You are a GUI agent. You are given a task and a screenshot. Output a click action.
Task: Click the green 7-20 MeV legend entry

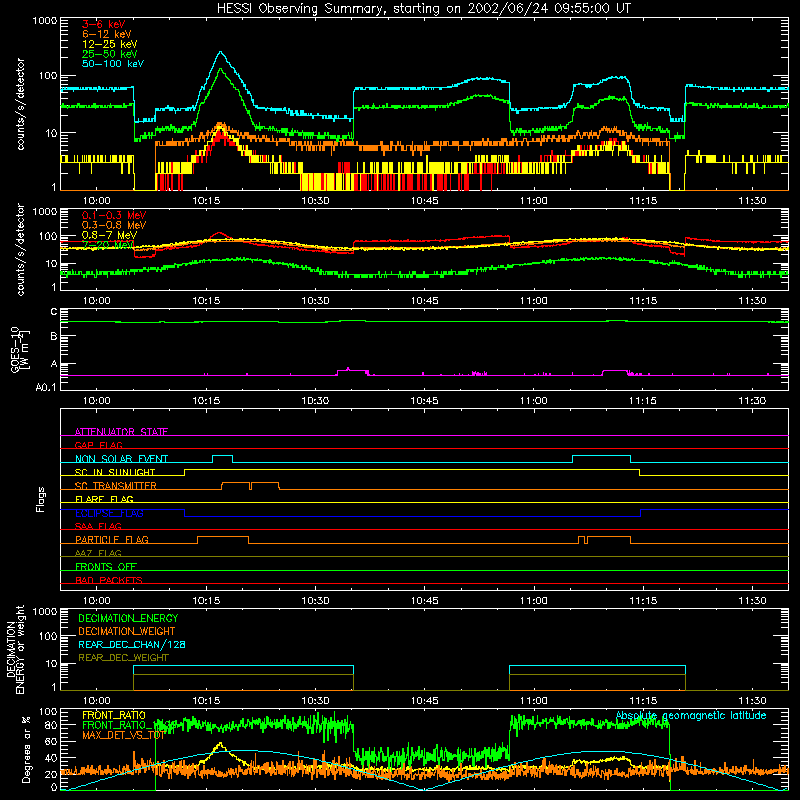pos(108,245)
